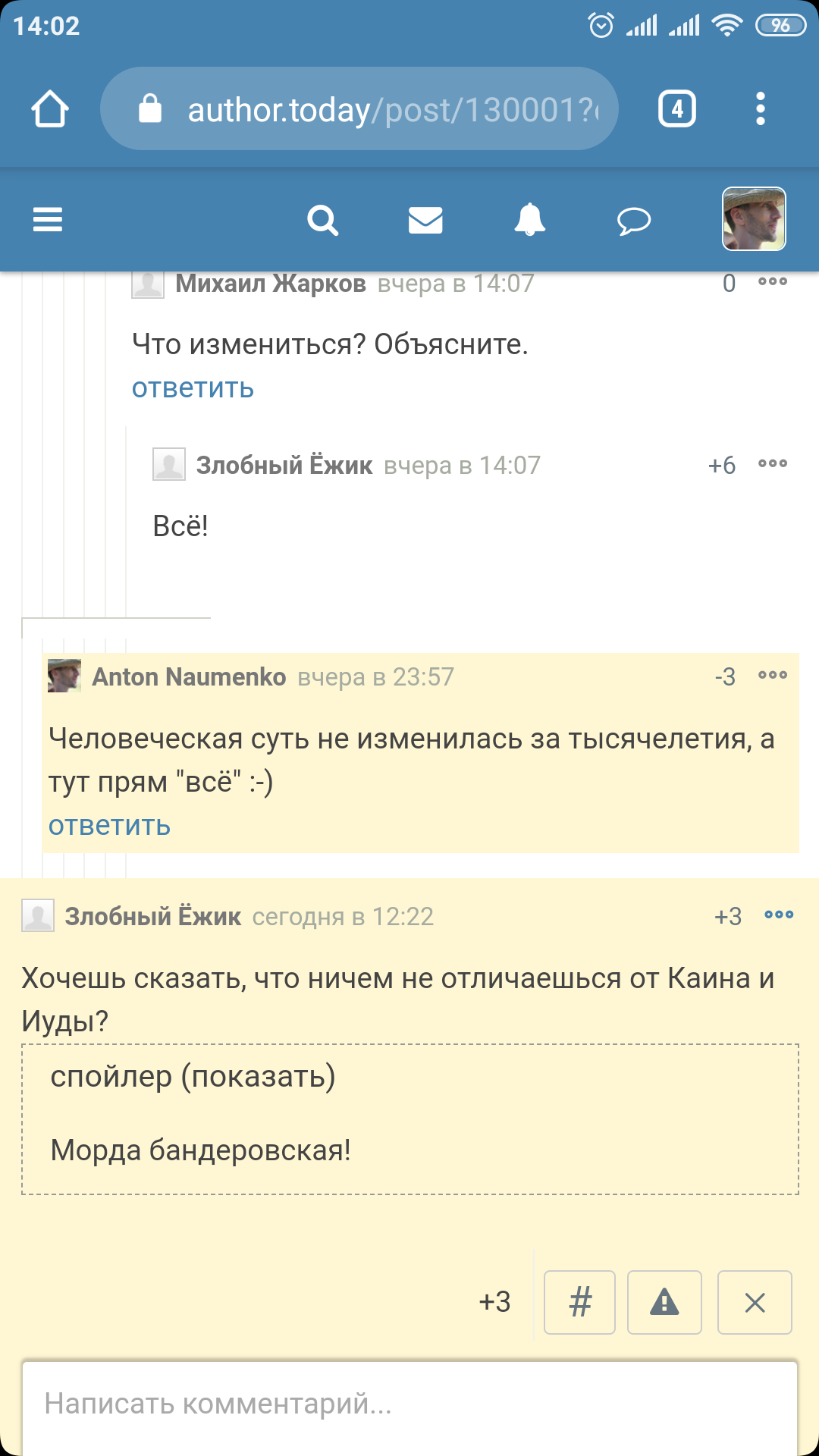Expand the спойлер (показать) block
819x1456 pixels.
pos(193,1077)
